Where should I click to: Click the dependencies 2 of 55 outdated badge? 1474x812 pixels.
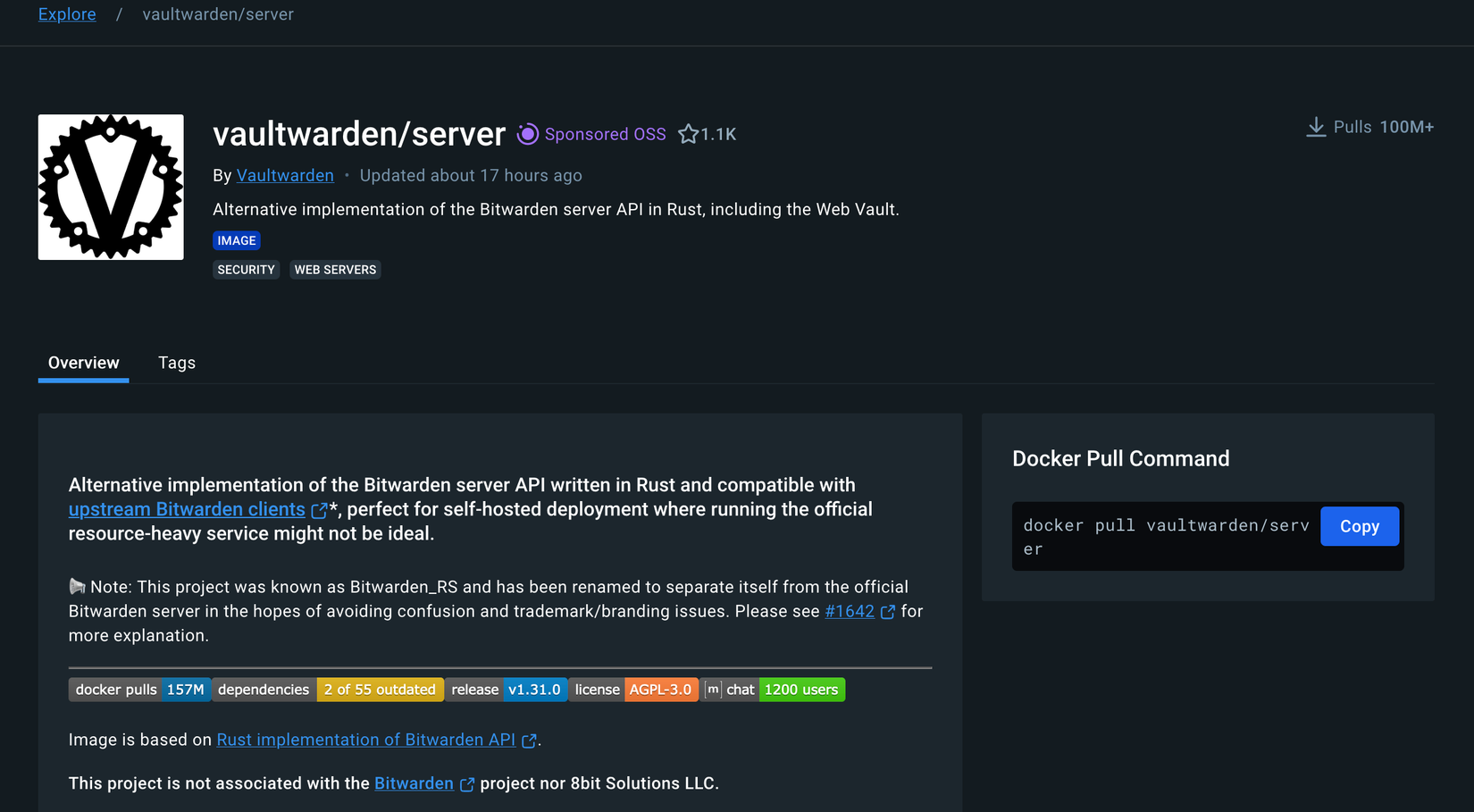[x=328, y=690]
